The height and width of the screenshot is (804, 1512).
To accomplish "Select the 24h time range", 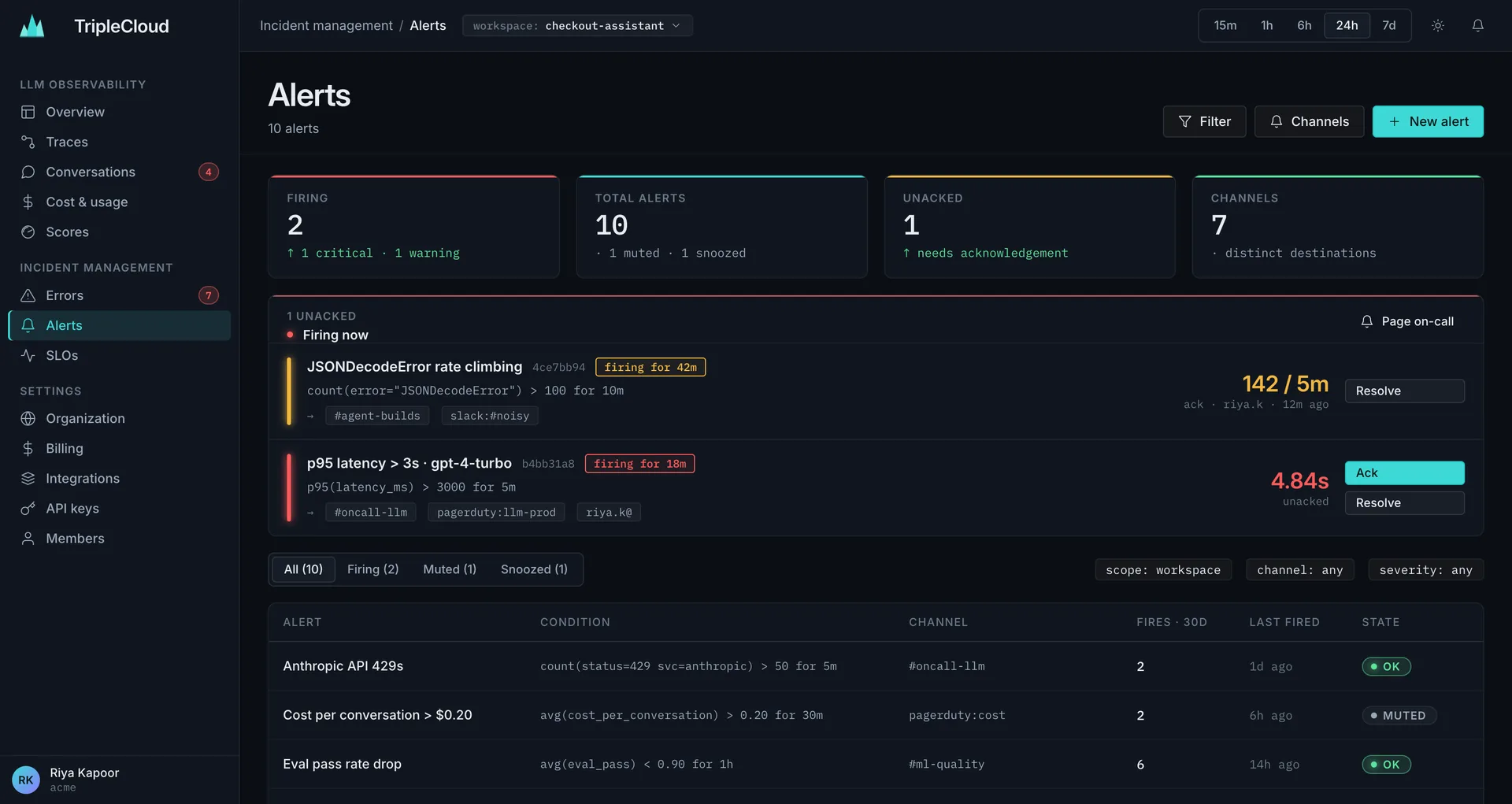I will point(1347,25).
